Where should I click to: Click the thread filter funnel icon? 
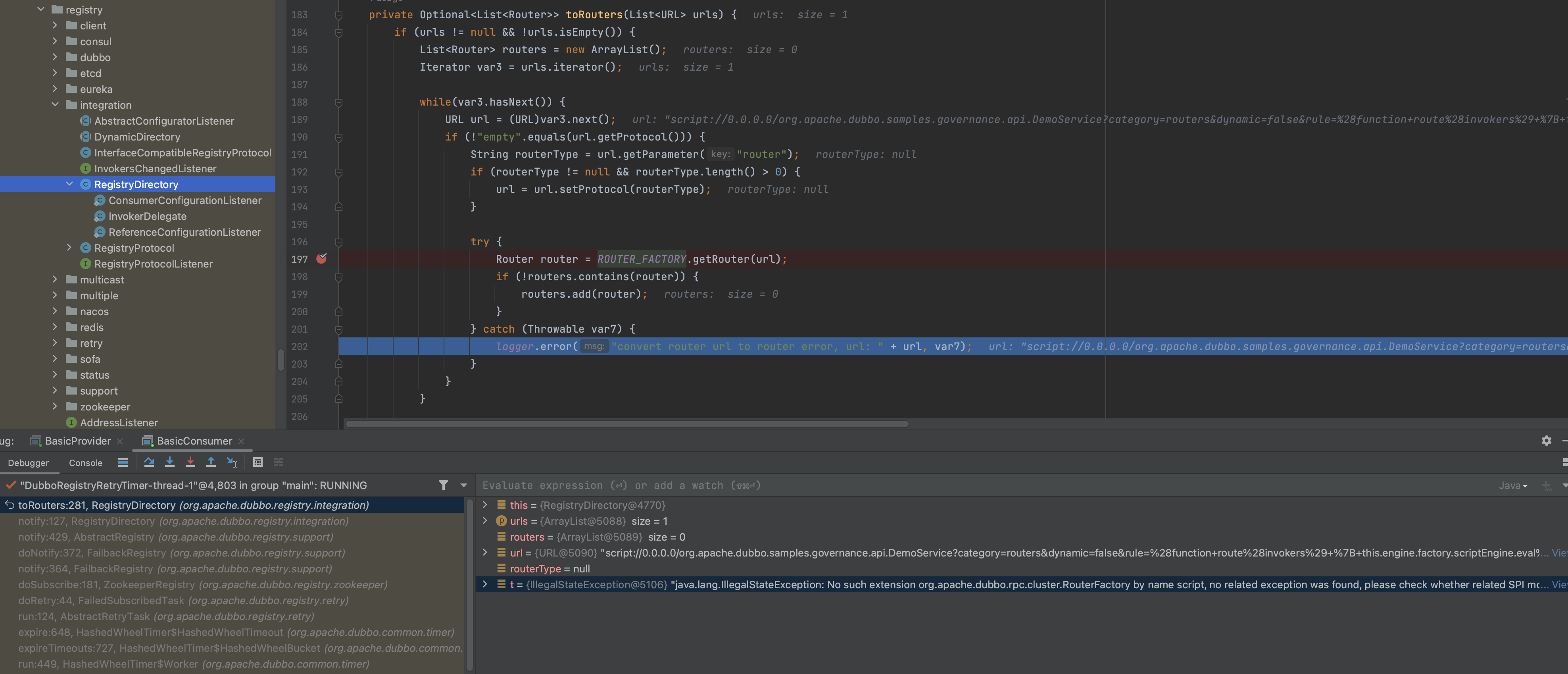click(443, 485)
